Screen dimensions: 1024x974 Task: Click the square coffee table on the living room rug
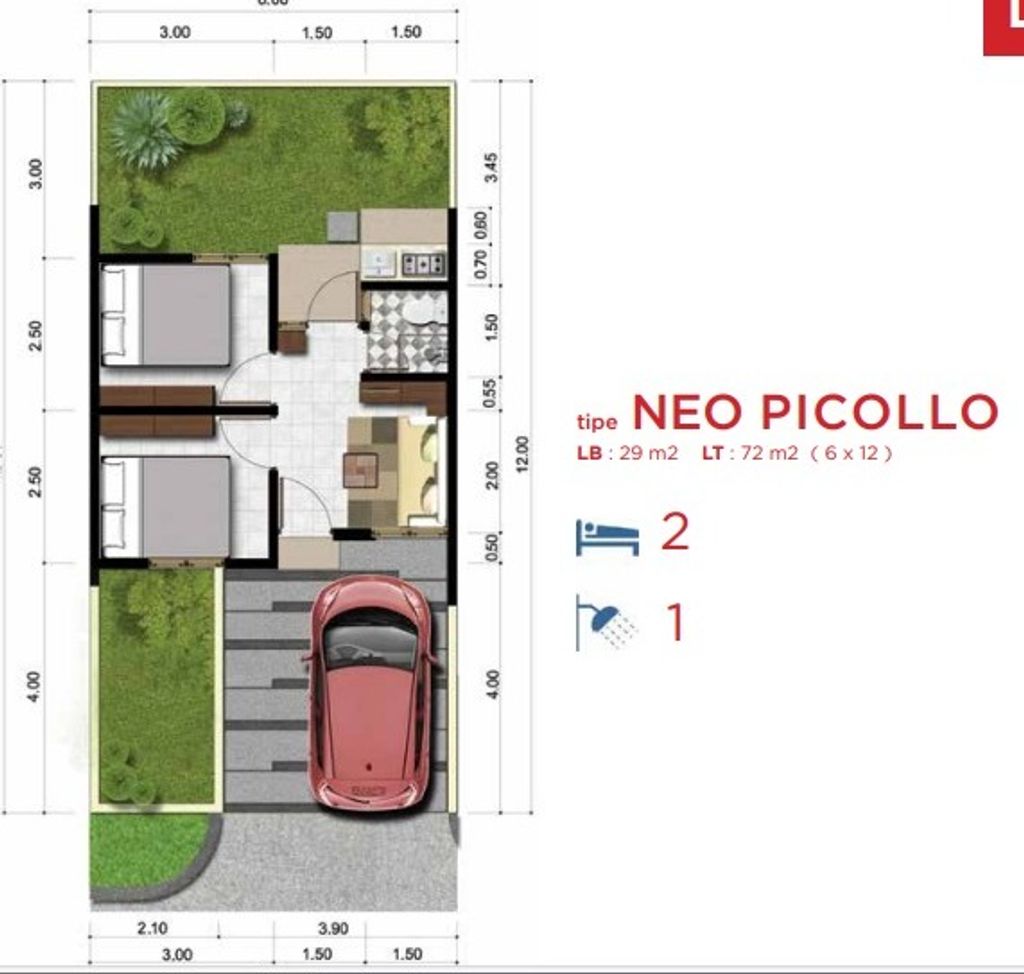(360, 470)
